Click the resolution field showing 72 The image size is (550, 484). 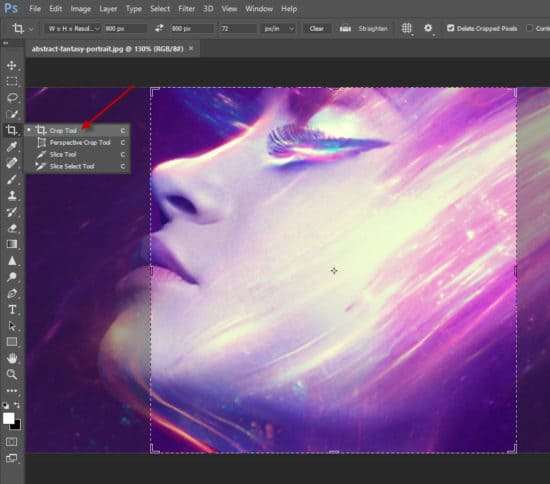tap(238, 28)
